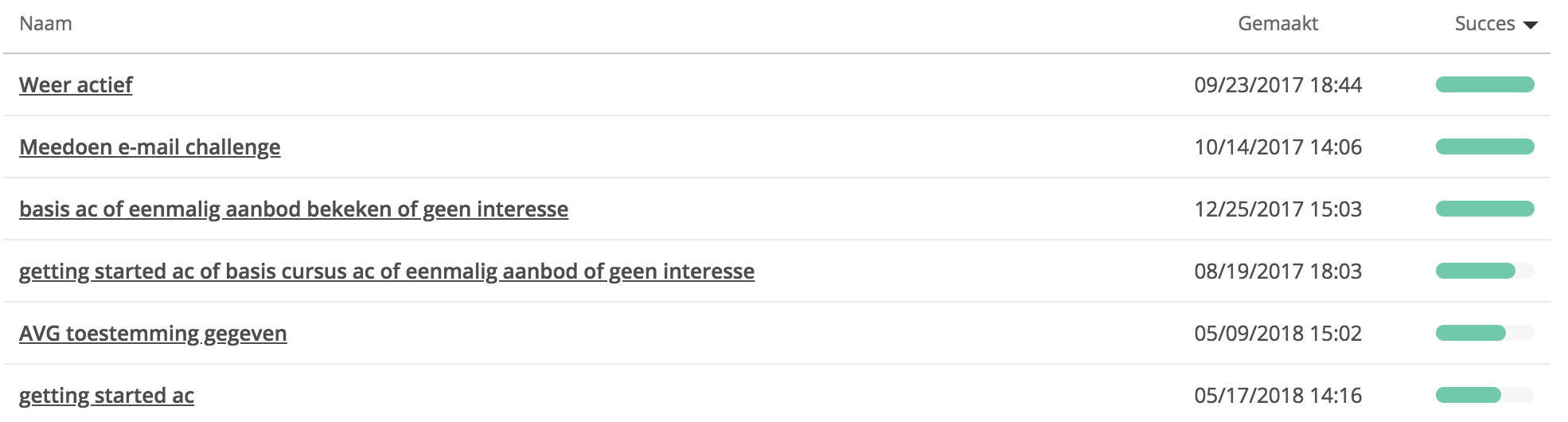Open 'AVG toestemming gegeven' link
The height and width of the screenshot is (422, 1568).
[153, 334]
